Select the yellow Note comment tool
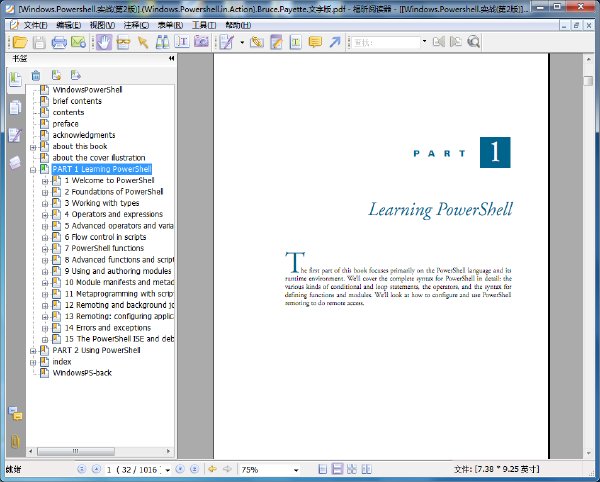600x482 pixels. (315, 42)
